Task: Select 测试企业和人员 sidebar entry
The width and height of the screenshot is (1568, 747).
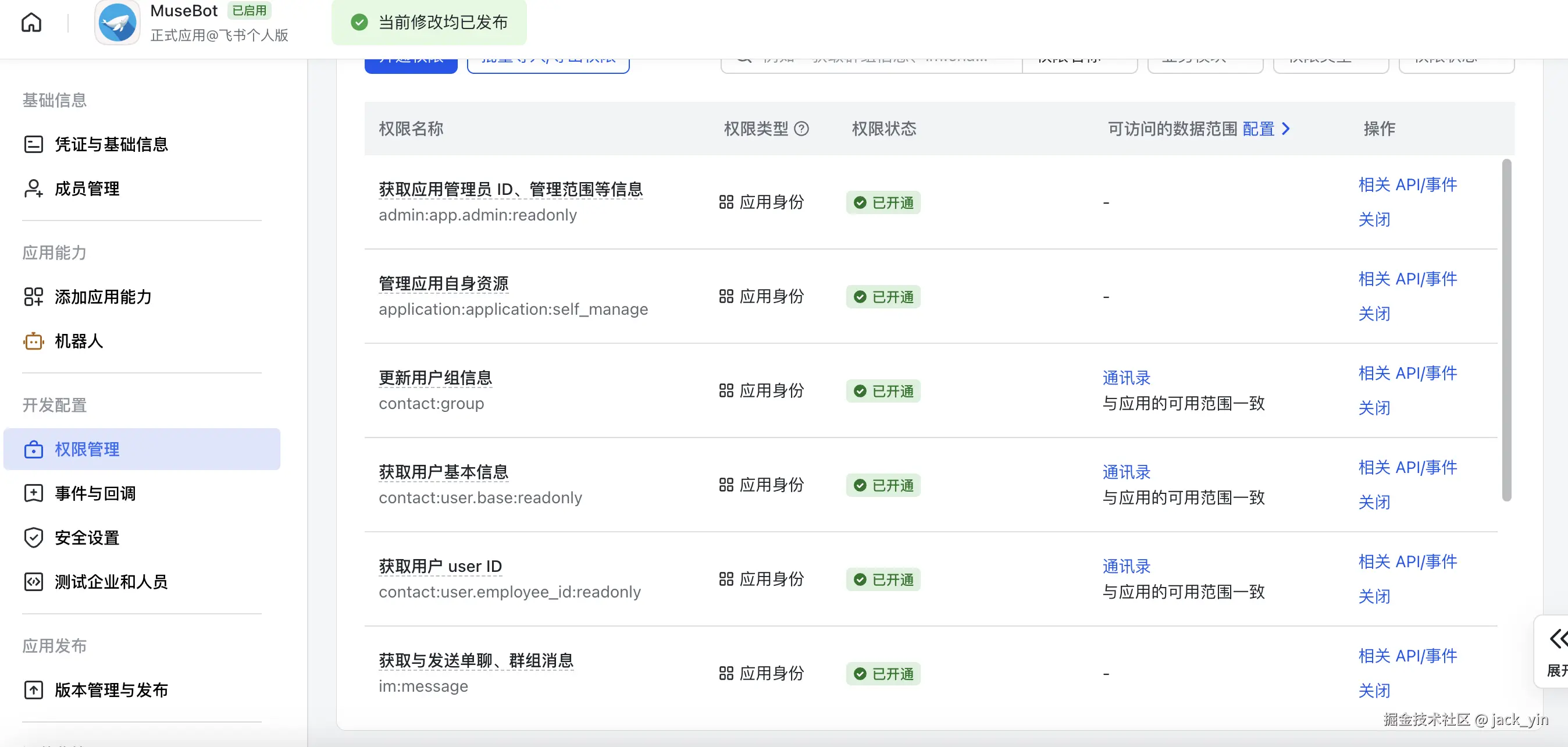Action: (x=111, y=582)
